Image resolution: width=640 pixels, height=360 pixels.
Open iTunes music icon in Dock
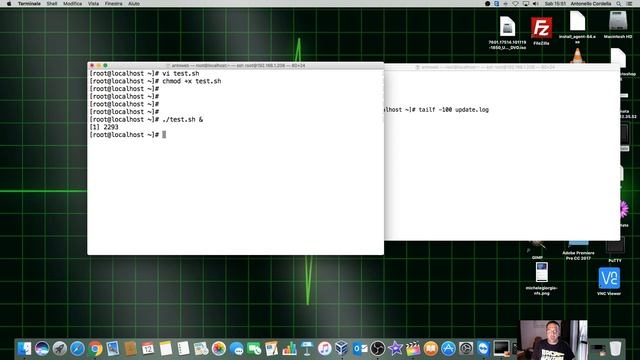point(324,349)
